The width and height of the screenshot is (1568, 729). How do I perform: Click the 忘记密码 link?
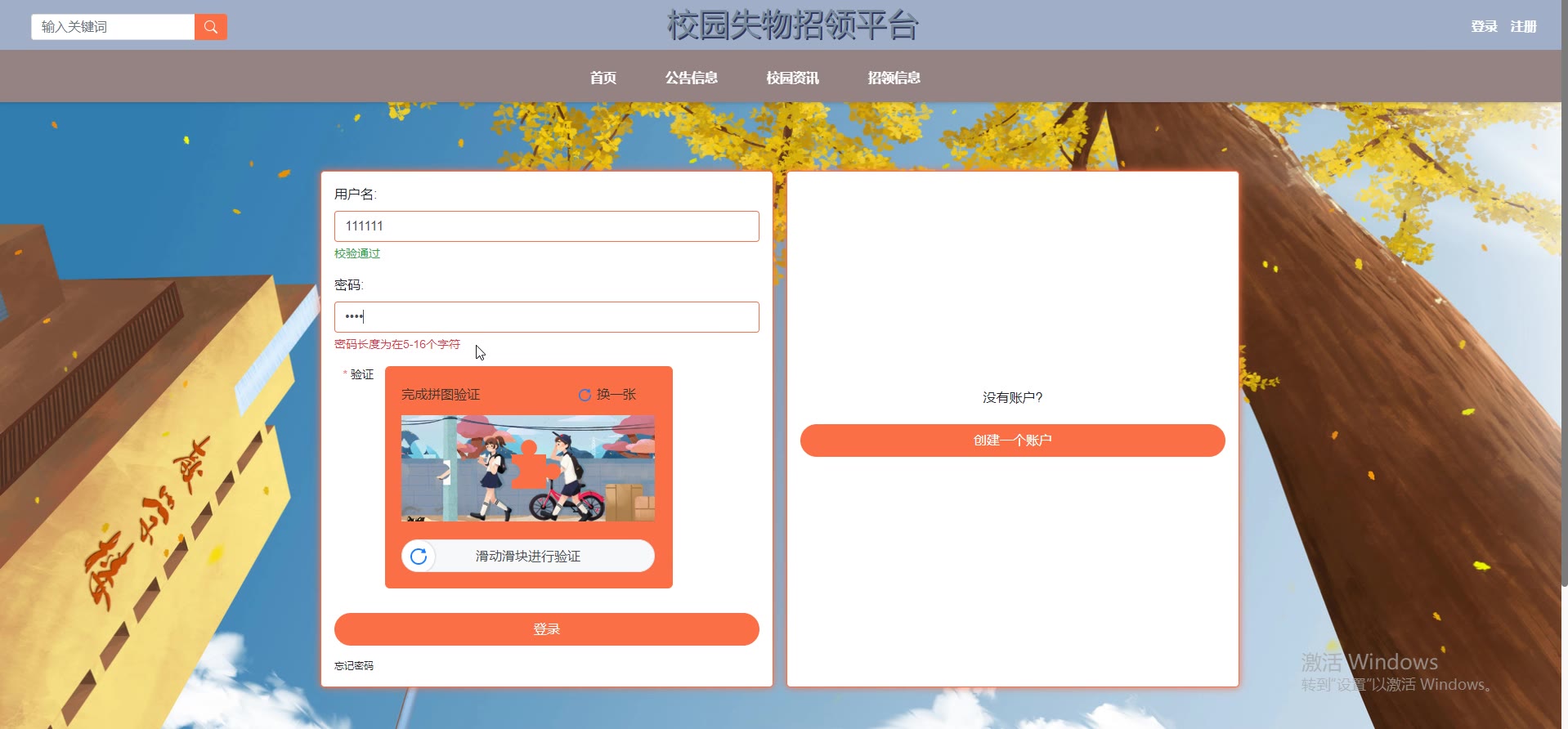point(354,666)
